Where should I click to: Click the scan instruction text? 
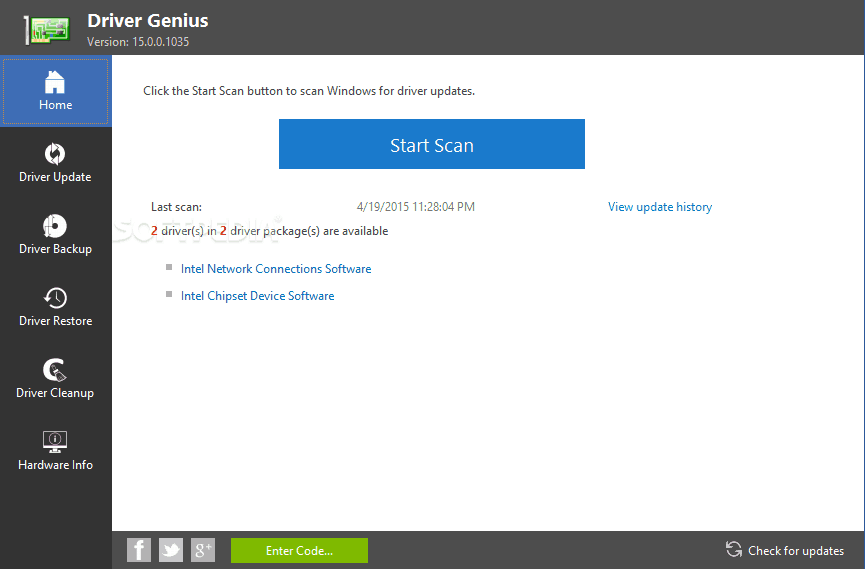point(309,91)
